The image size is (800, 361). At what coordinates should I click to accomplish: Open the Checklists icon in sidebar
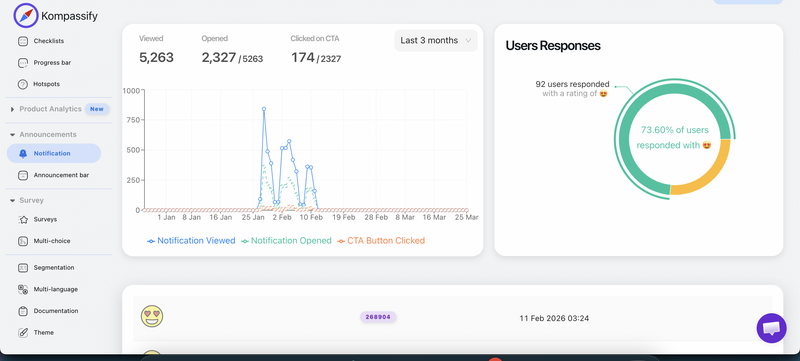point(23,41)
